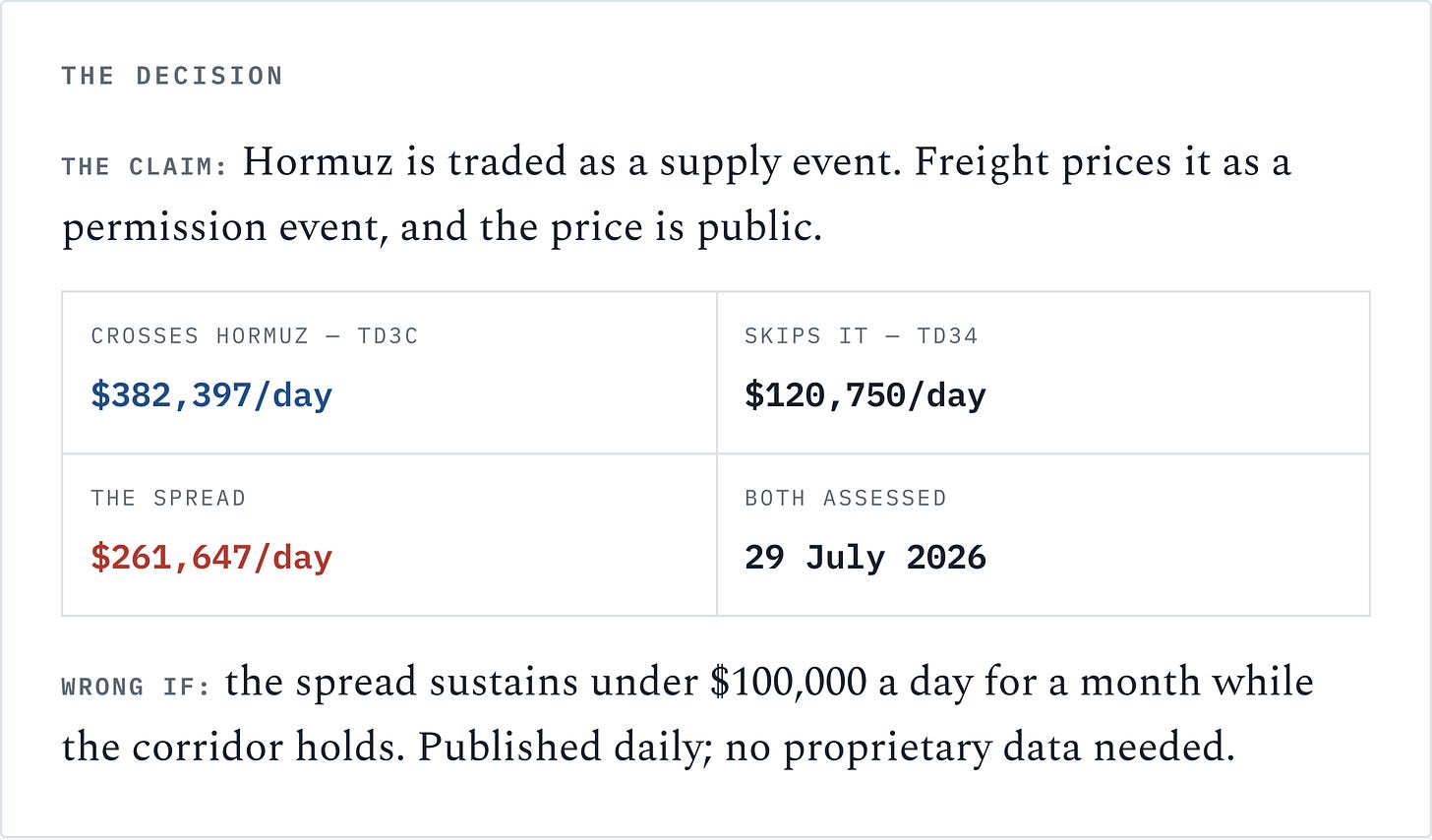Select THE SPREAD cell label

pos(168,499)
